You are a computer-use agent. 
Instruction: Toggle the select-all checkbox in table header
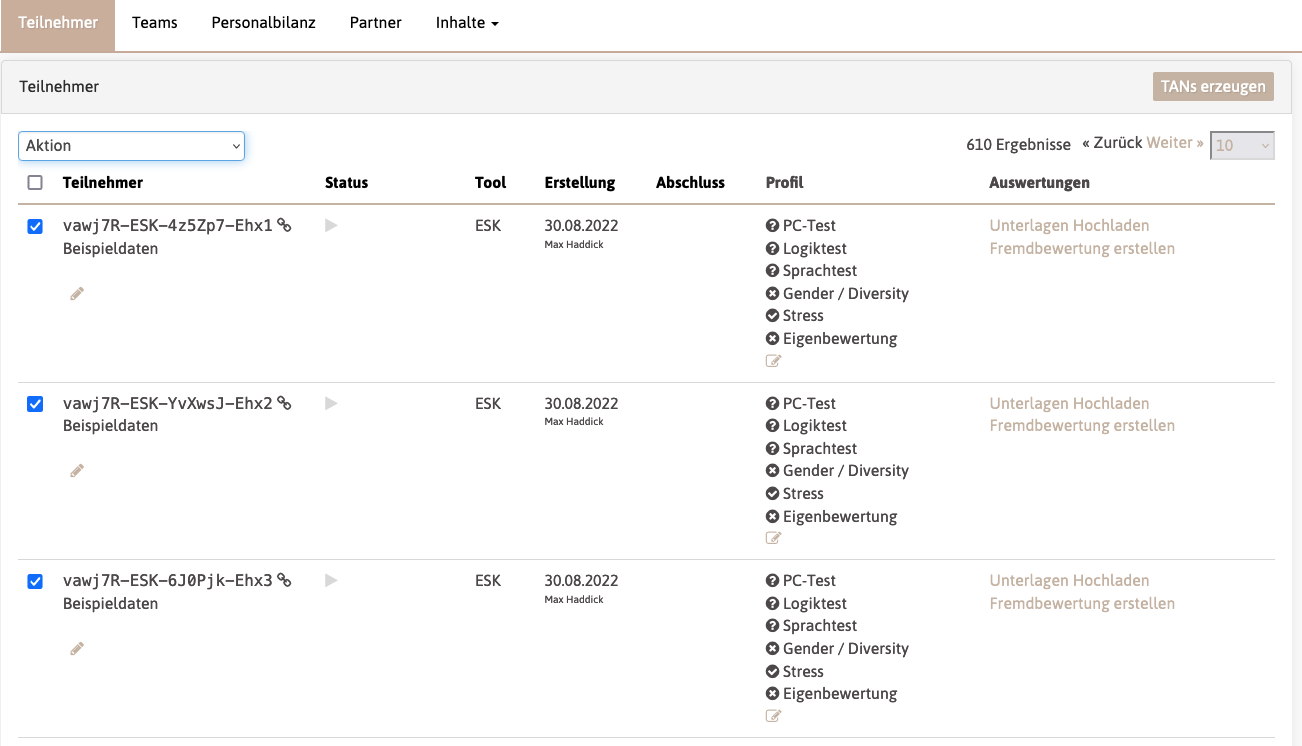(35, 183)
